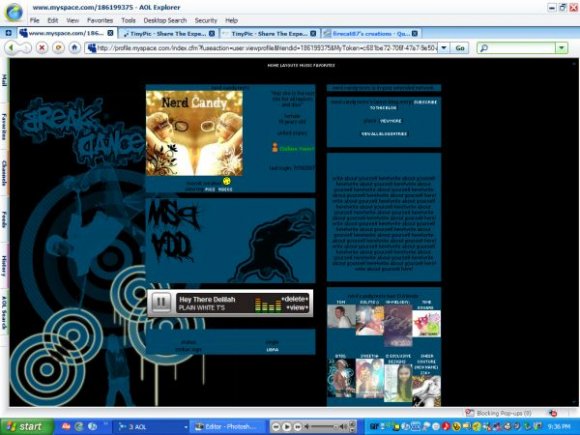Open the 3 AOL taskbar group
Screen dimensions: 580x435
152,426
